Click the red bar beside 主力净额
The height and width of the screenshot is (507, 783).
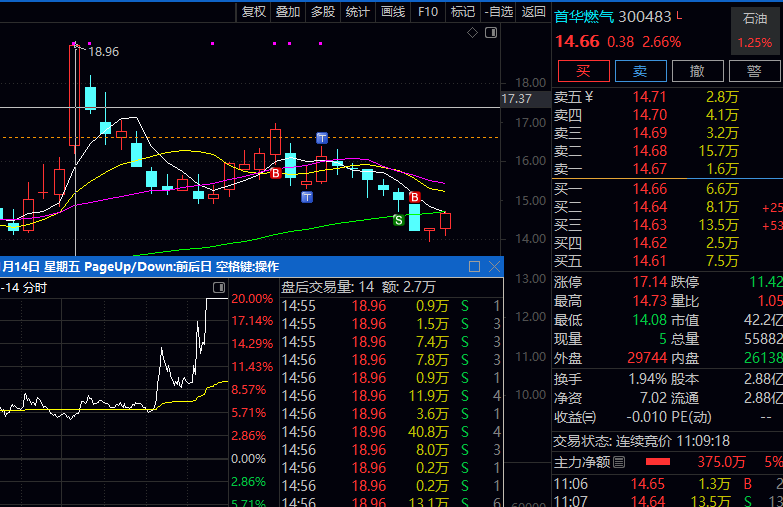[658, 462]
